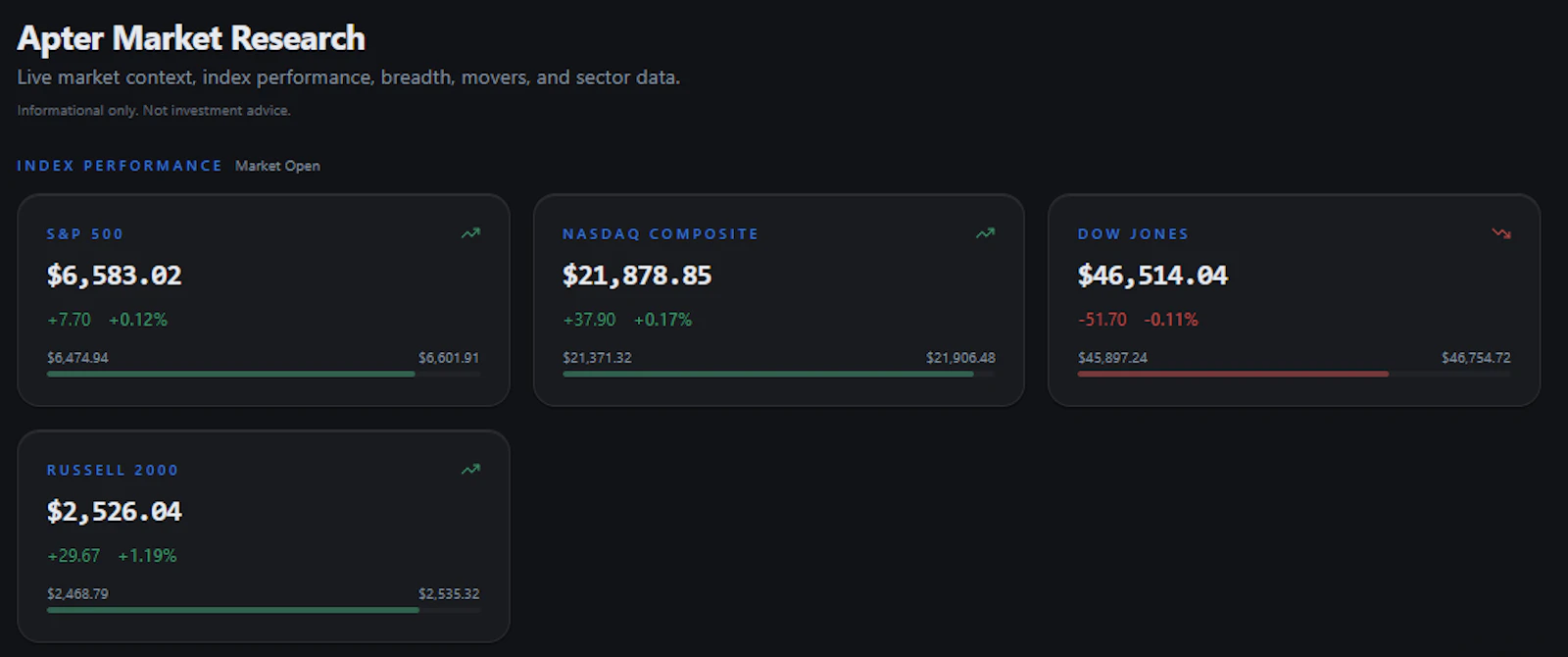Image resolution: width=1568 pixels, height=657 pixels.
Task: Click the Russell 2000 high value $2,535.32
Action: tap(449, 594)
